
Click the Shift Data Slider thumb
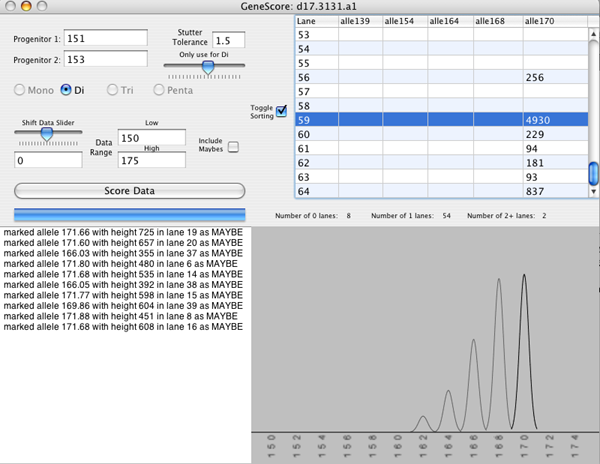click(x=47, y=134)
